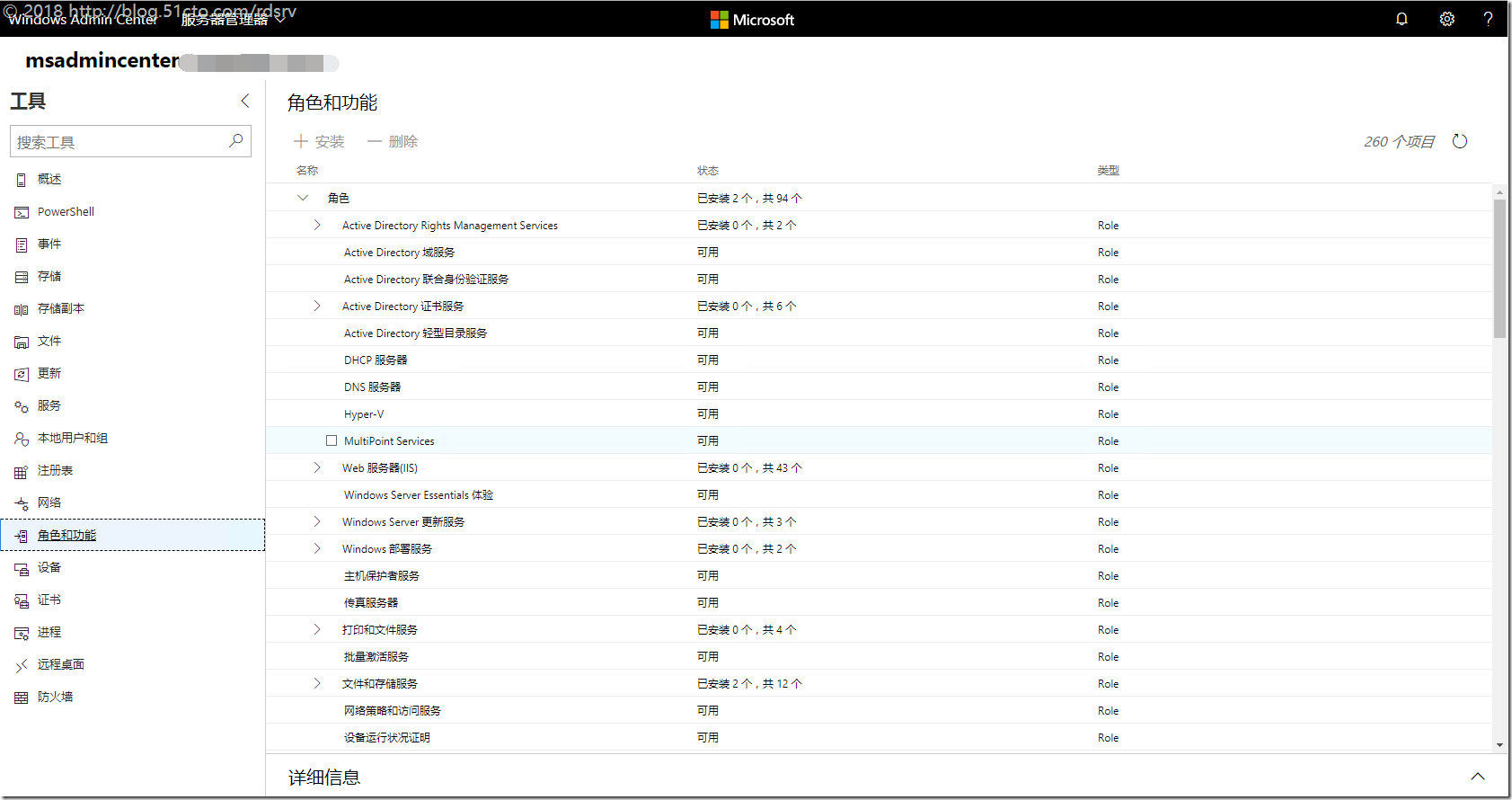This screenshot has width=1512, height=800.
Task: Click the search magnifier icon in tools
Action: coord(235,141)
